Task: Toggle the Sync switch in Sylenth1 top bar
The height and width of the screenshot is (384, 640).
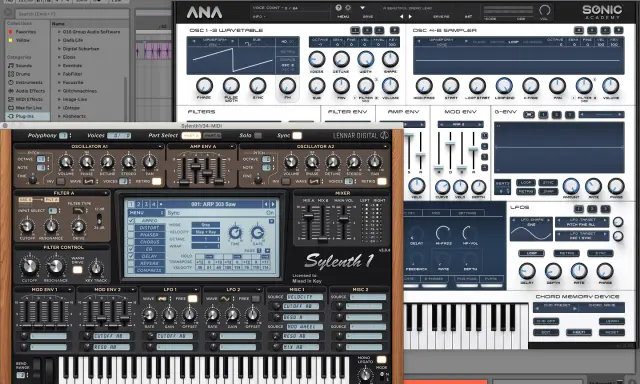Action: coord(297,135)
